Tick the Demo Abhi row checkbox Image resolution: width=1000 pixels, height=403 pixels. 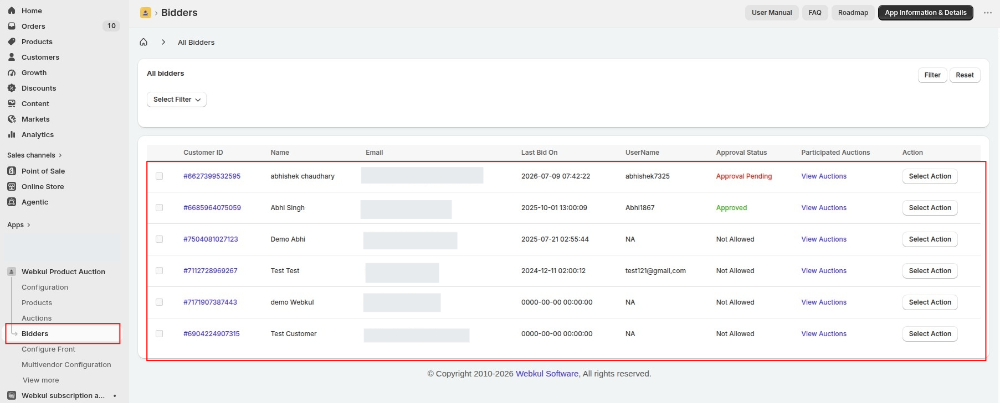[x=159, y=239]
